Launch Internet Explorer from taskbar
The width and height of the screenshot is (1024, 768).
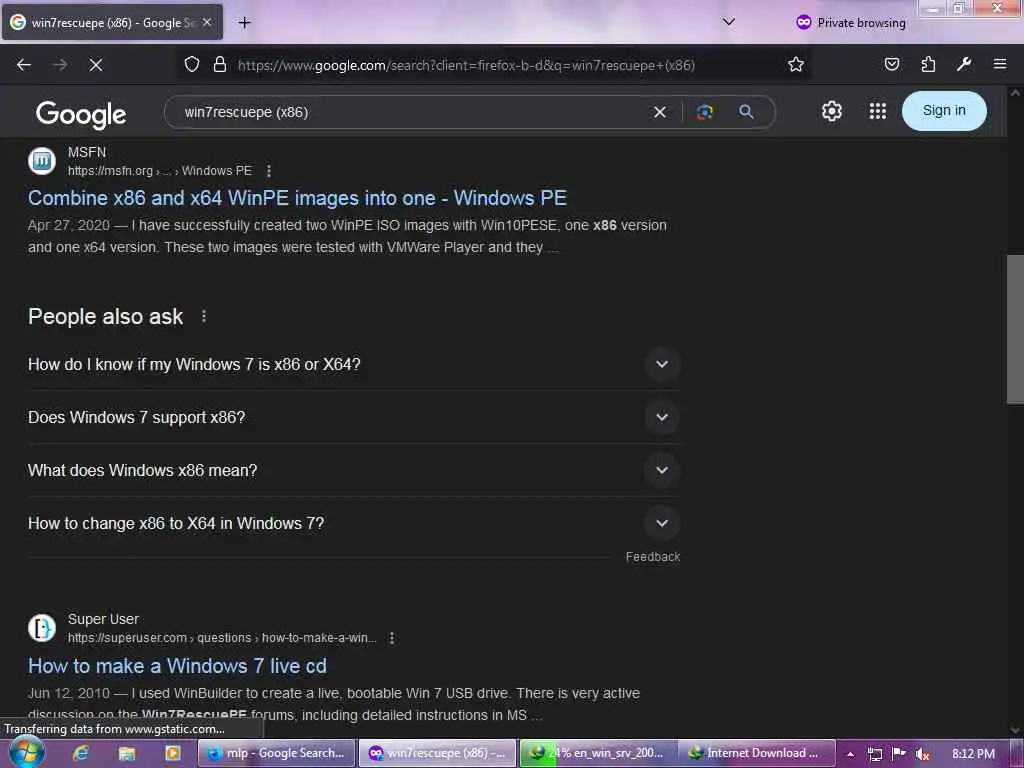(x=81, y=753)
